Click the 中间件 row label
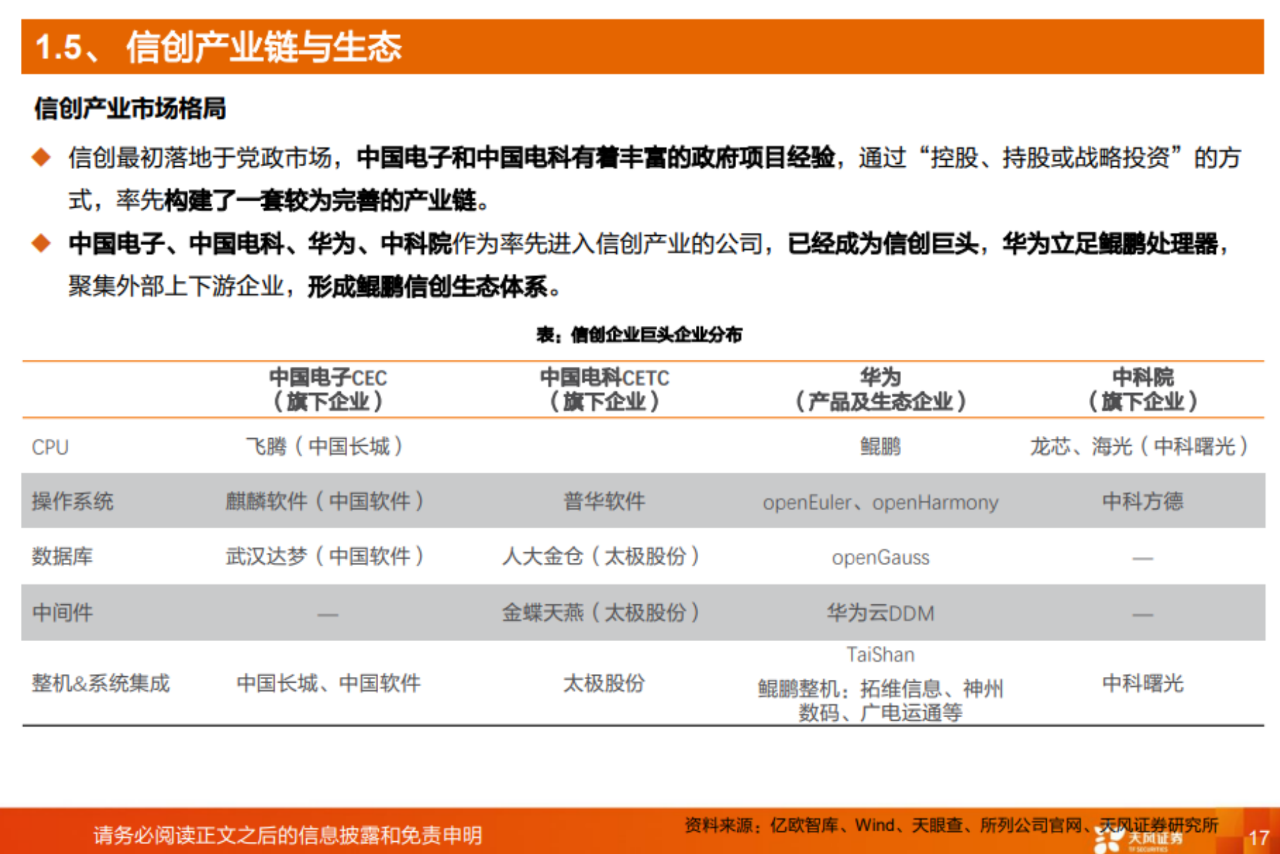 point(62,612)
